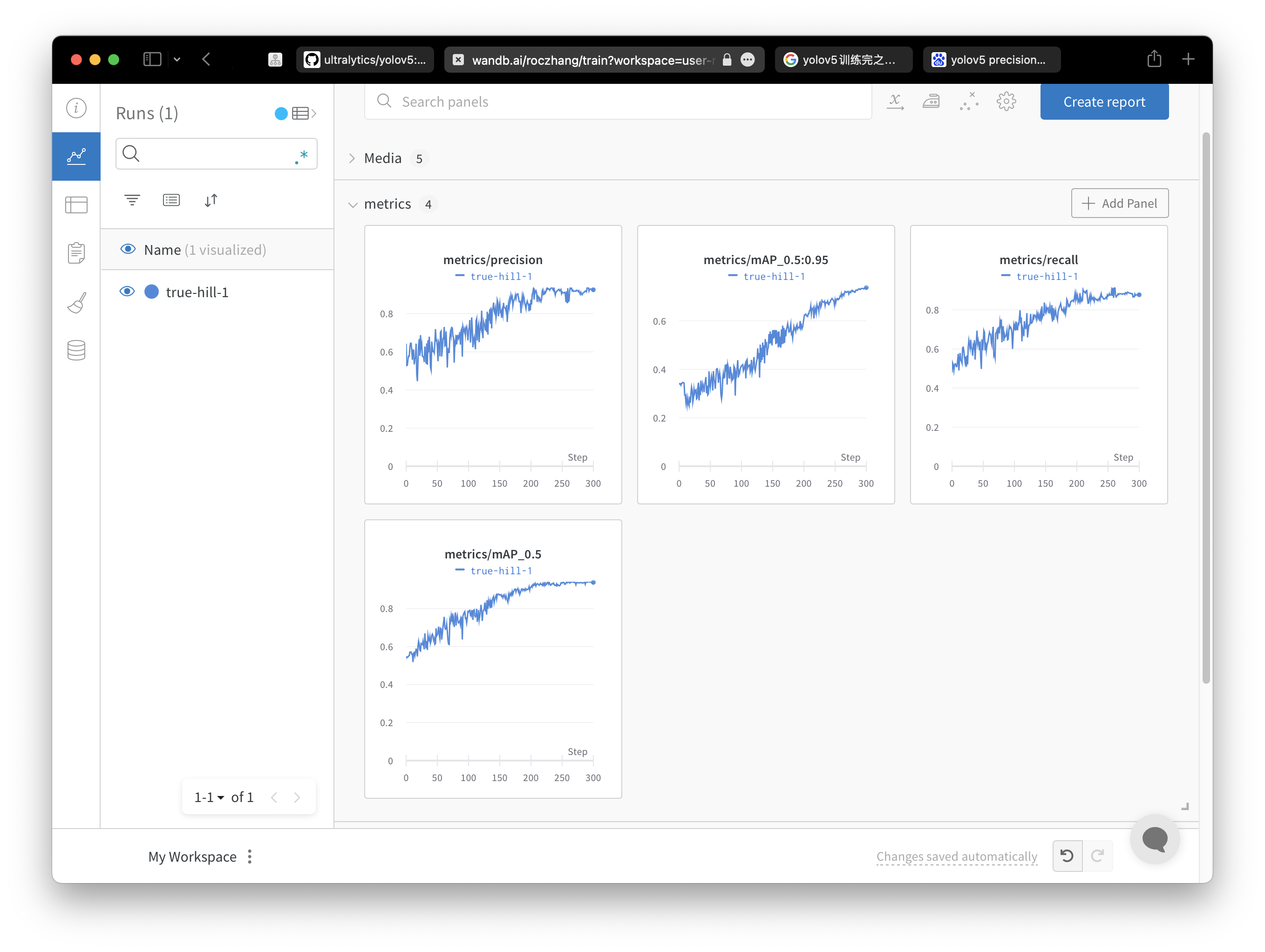1265x952 pixels.
Task: Click the outliers scatter icon
Action: 969,102
